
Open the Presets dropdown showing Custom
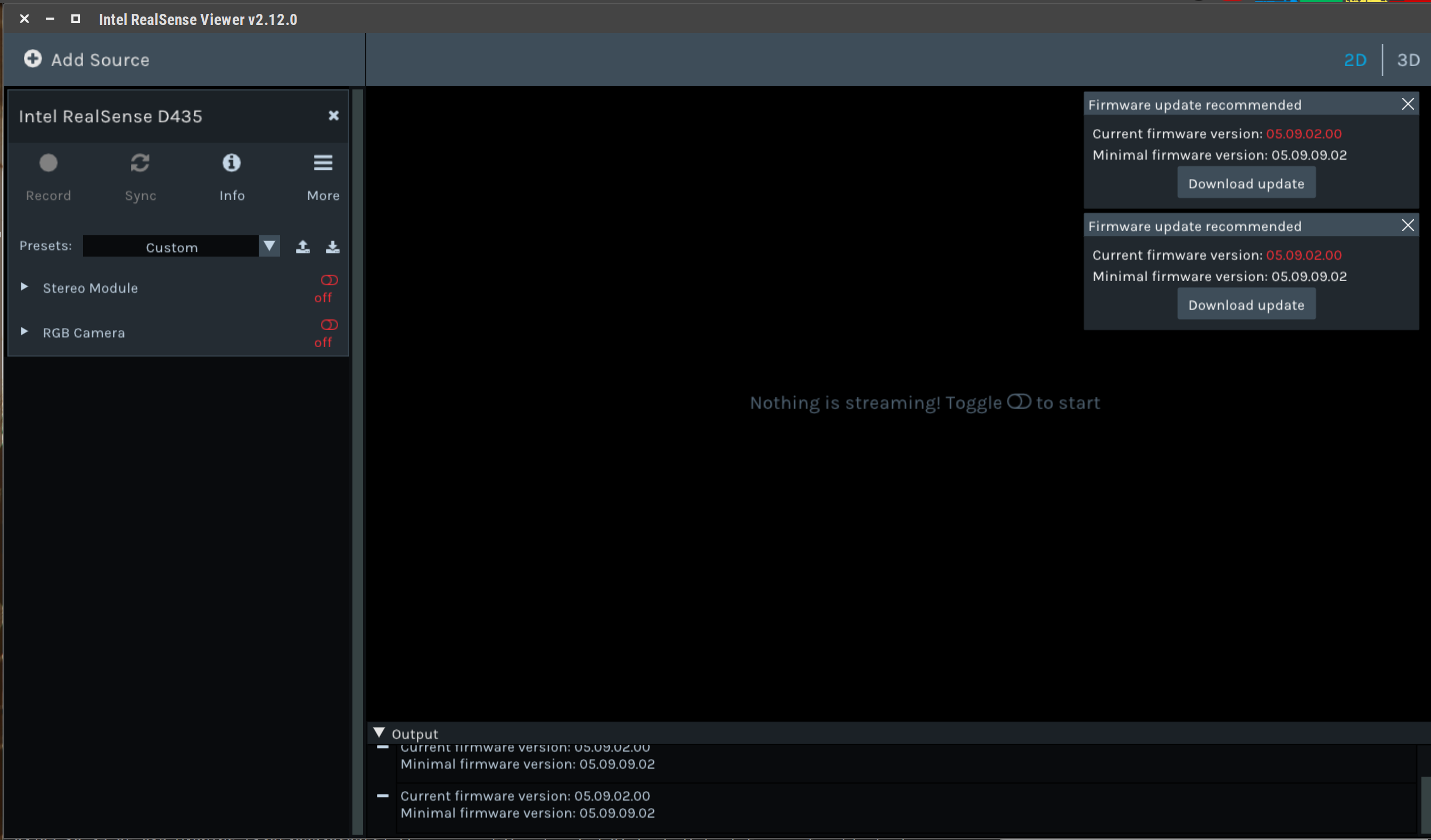click(x=269, y=246)
